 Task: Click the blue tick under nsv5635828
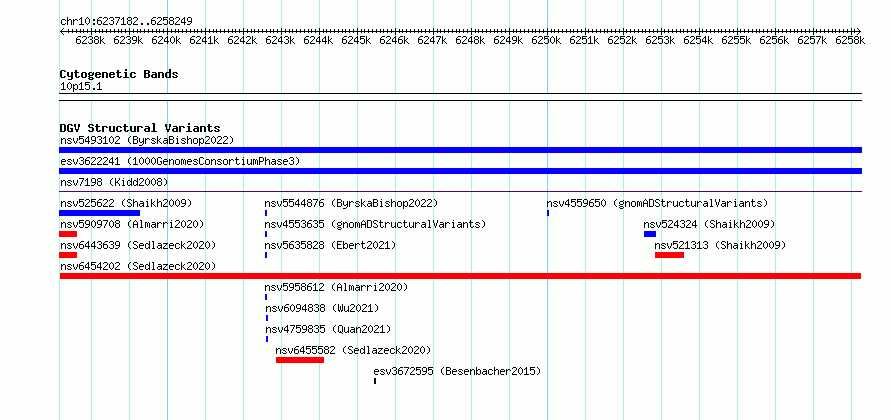point(266,255)
